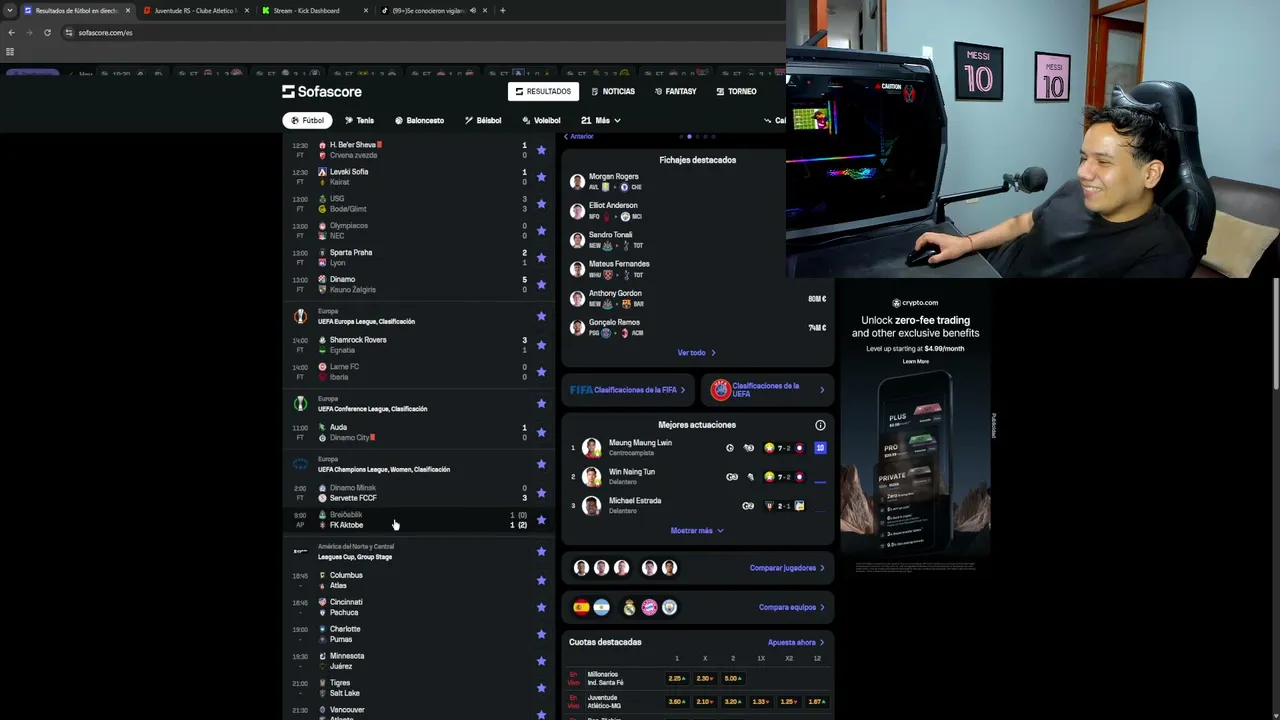
Task: Star the Larne FC vs Iberia match
Action: coord(541,372)
